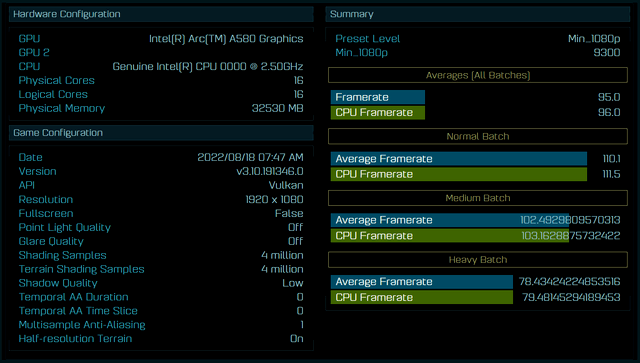Click the Half-resolution Terrain value On
The width and height of the screenshot is (640, 363).
(x=297, y=339)
